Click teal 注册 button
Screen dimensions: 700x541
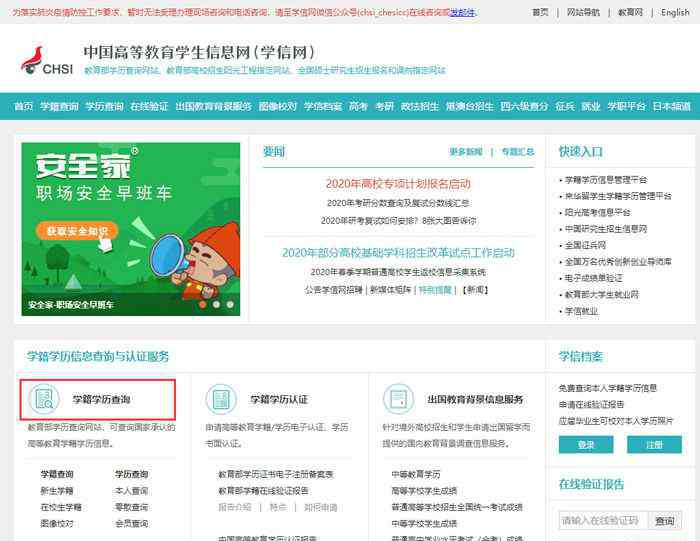click(654, 445)
